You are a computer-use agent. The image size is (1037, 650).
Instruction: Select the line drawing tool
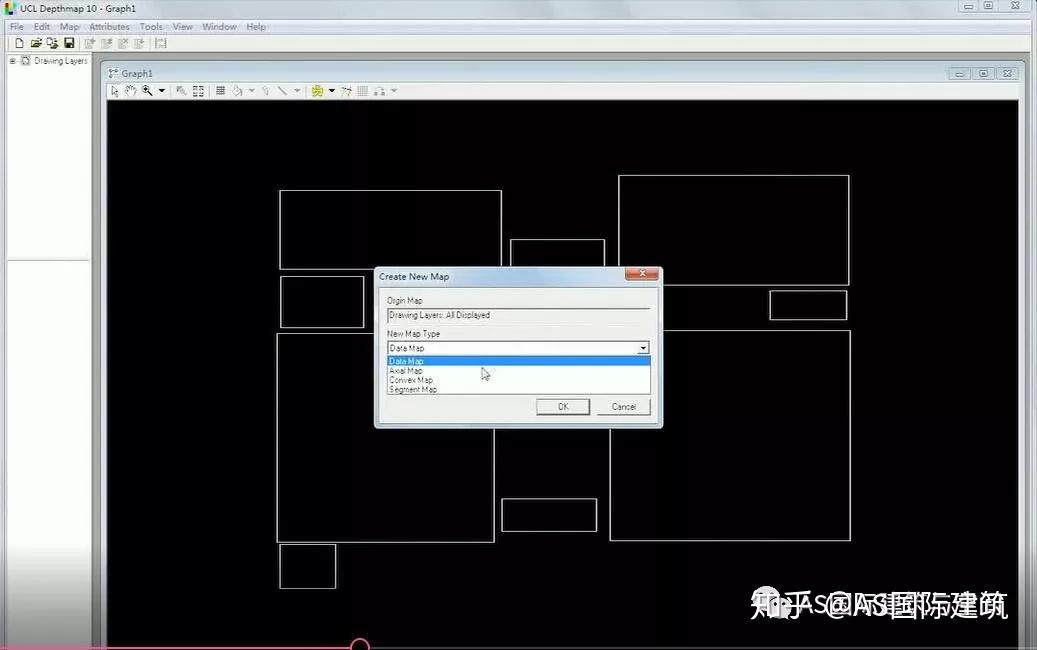tap(282, 91)
